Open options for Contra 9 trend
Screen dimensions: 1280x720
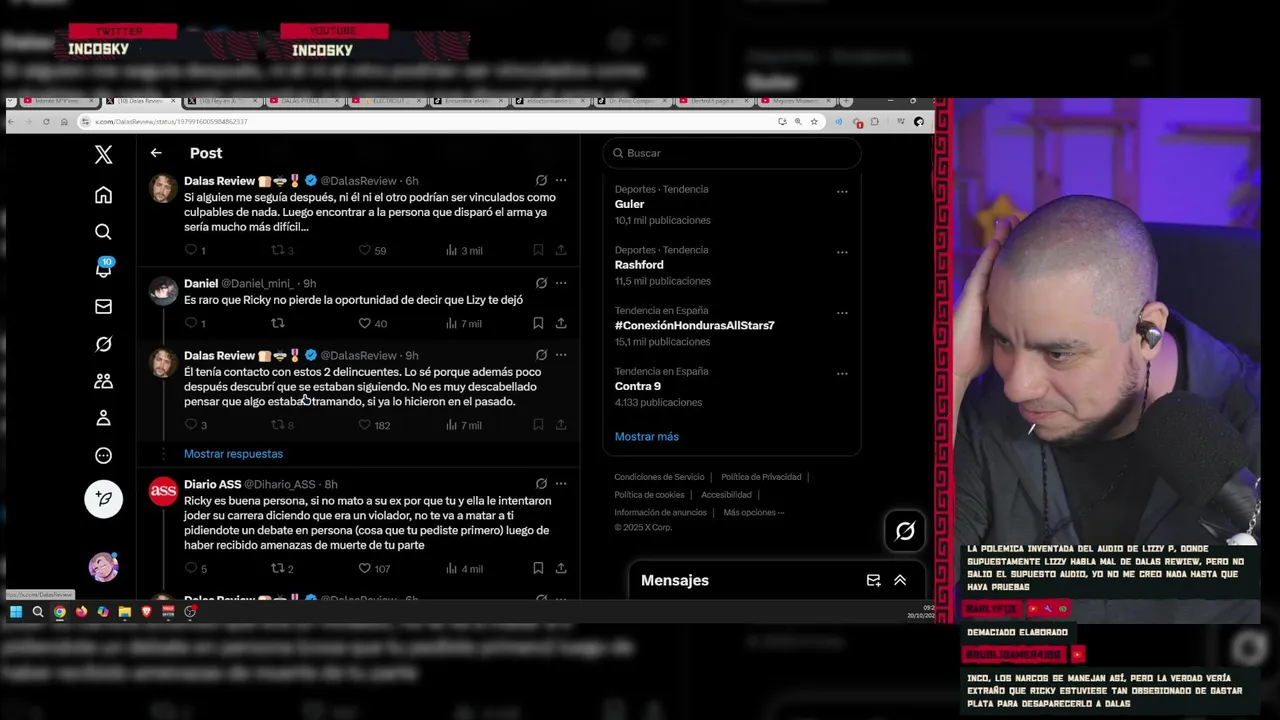[842, 374]
